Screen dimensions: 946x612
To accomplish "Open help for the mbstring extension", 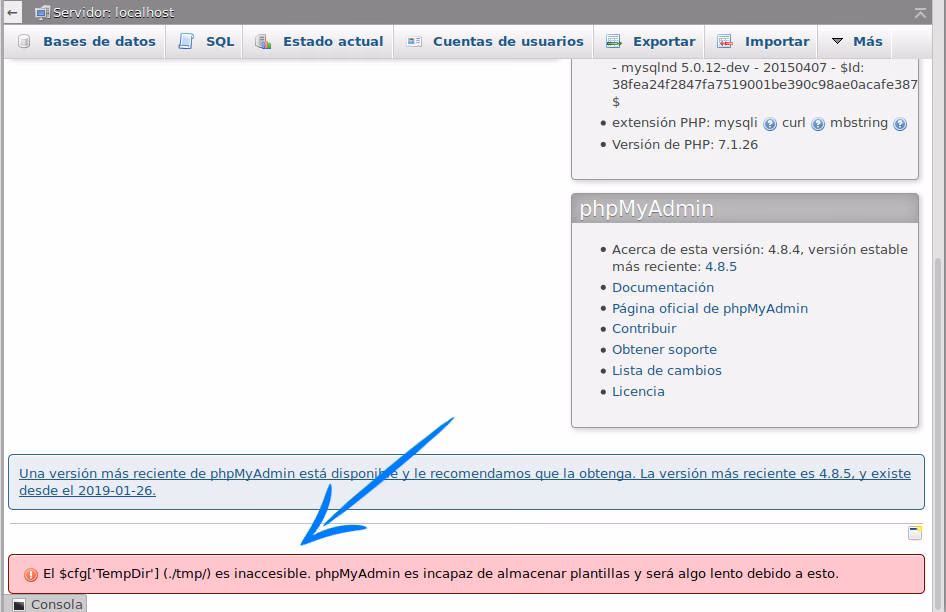I will (900, 124).
